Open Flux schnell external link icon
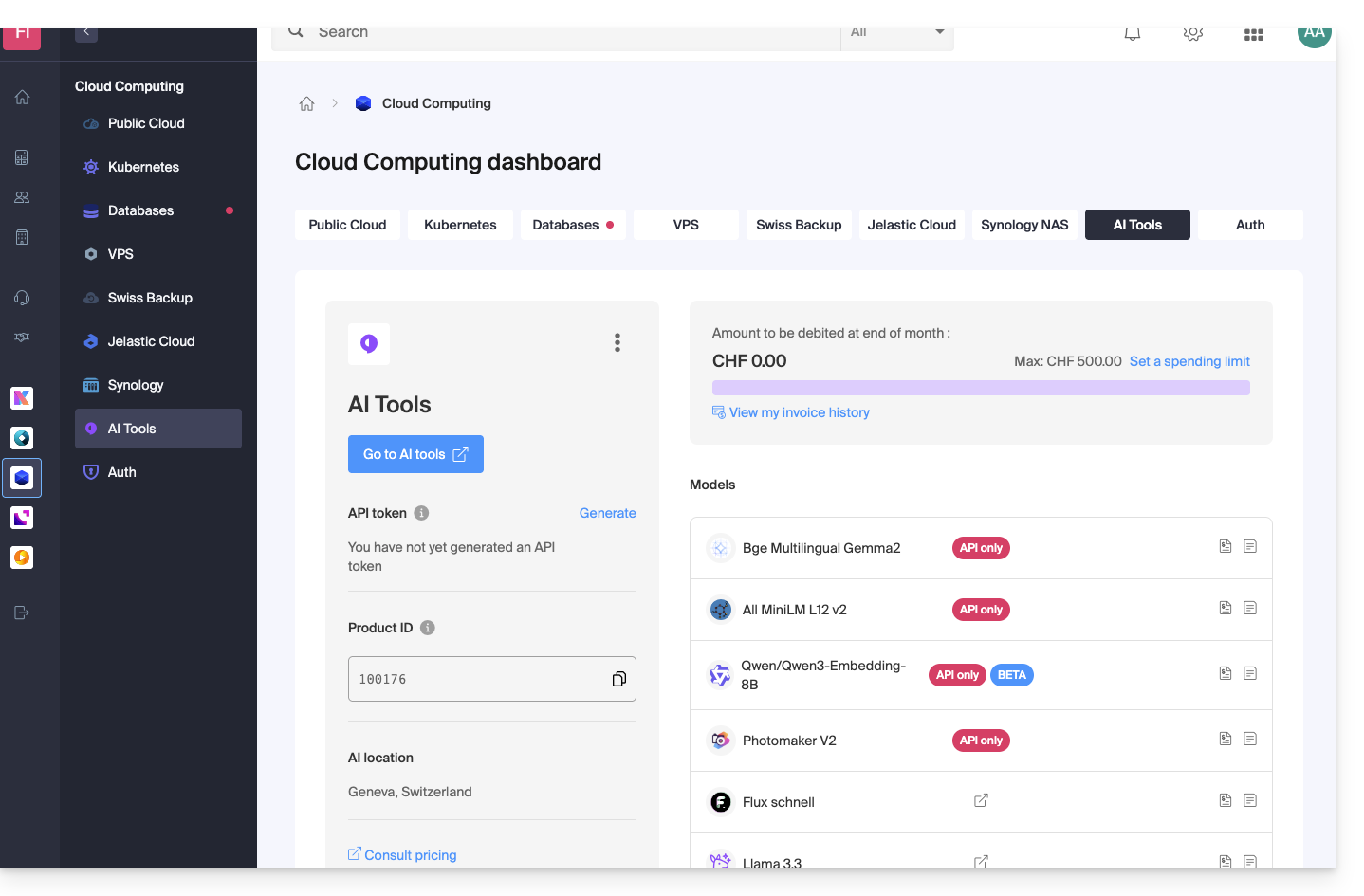Screen dimensions: 1364x896 (981, 801)
